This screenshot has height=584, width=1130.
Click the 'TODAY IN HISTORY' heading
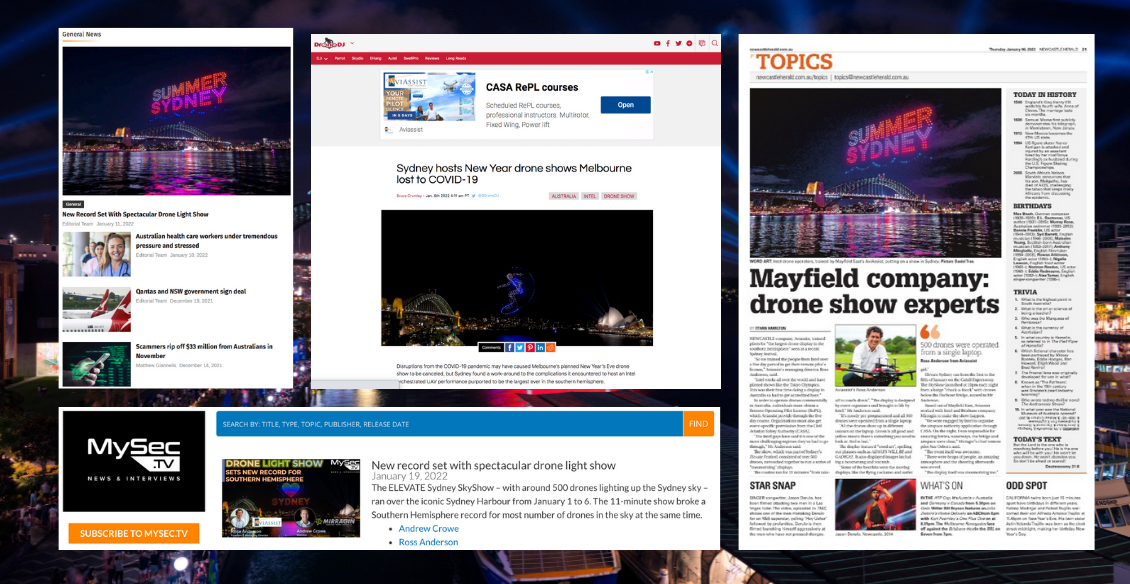point(1045,94)
